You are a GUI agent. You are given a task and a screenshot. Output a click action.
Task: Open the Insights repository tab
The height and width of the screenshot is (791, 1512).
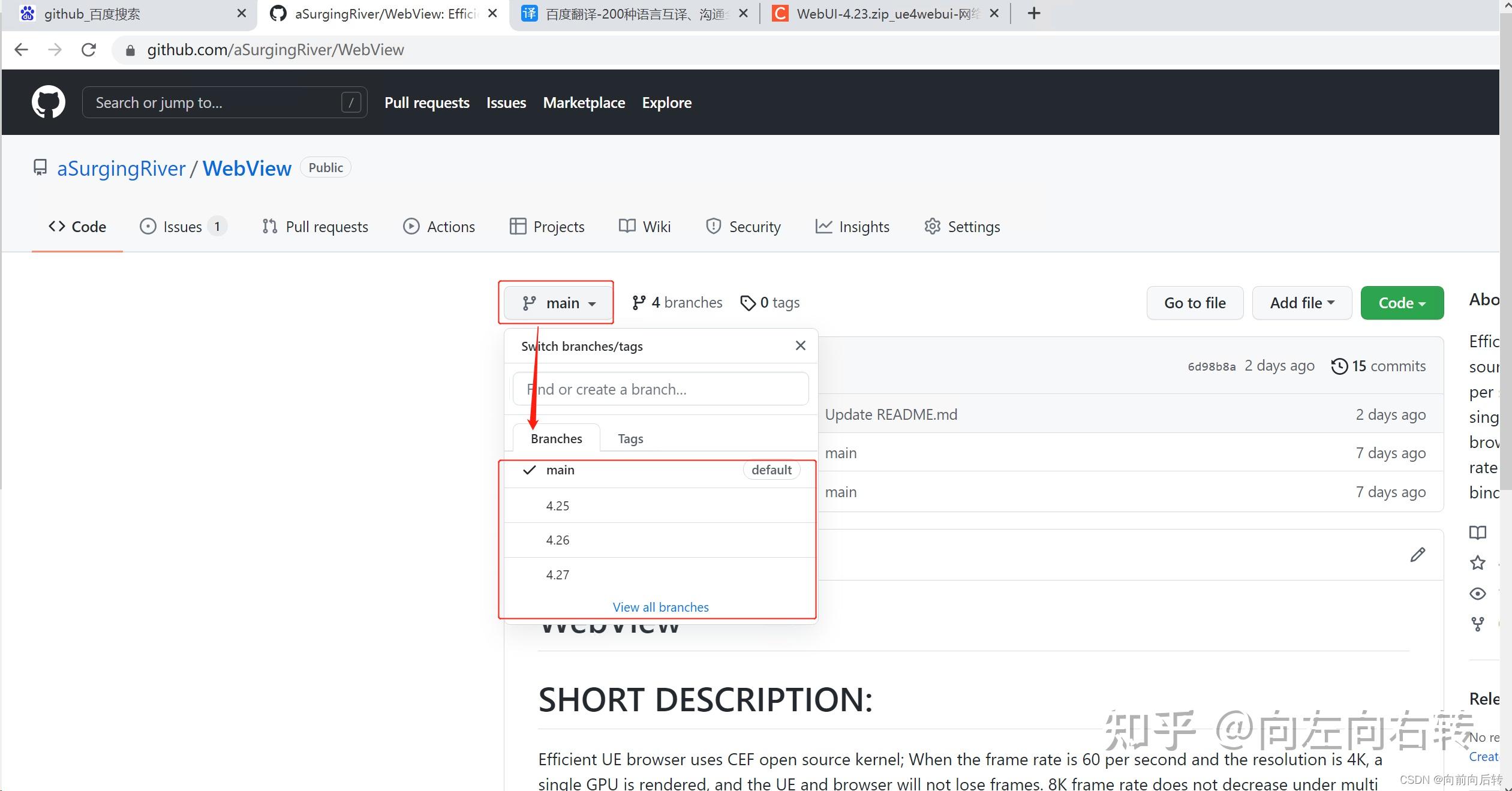point(852,227)
